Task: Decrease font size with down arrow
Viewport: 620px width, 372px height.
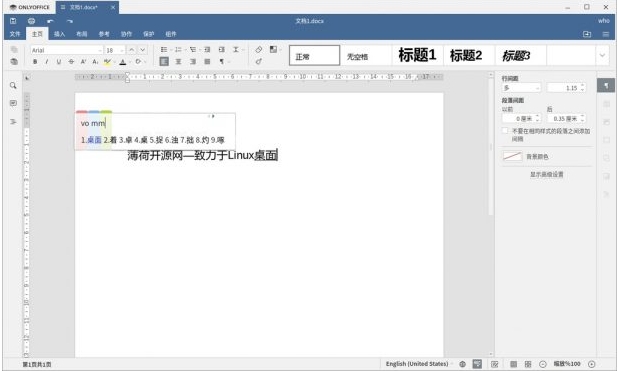Action: [143, 50]
